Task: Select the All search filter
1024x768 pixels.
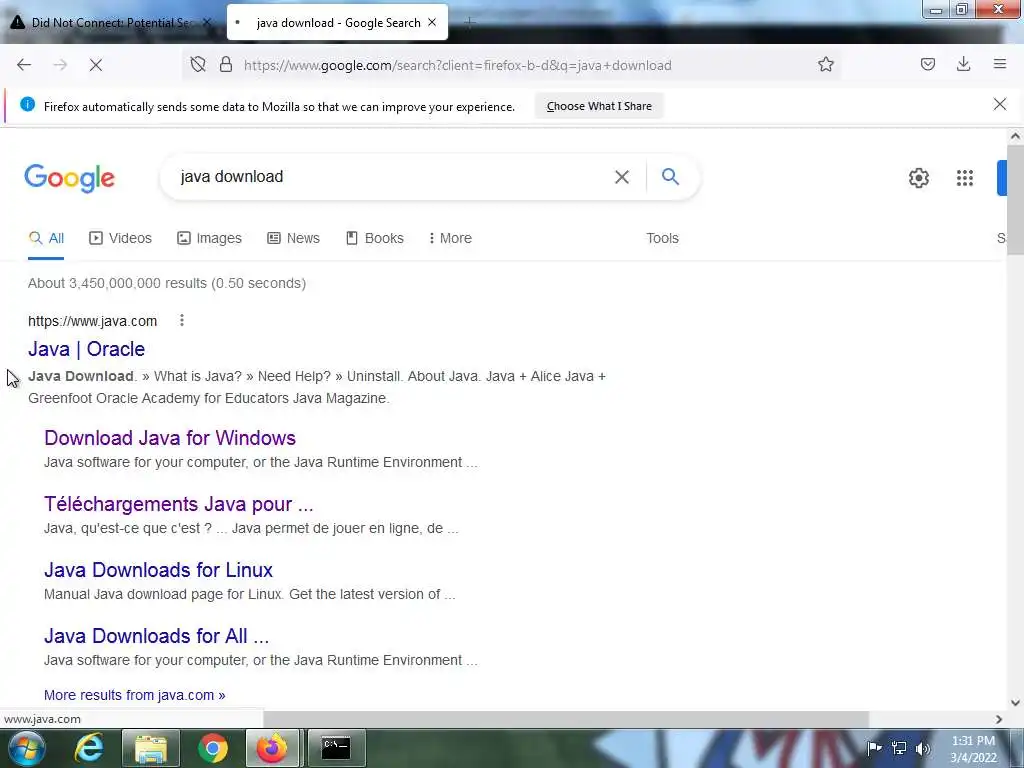Action: (x=46, y=238)
